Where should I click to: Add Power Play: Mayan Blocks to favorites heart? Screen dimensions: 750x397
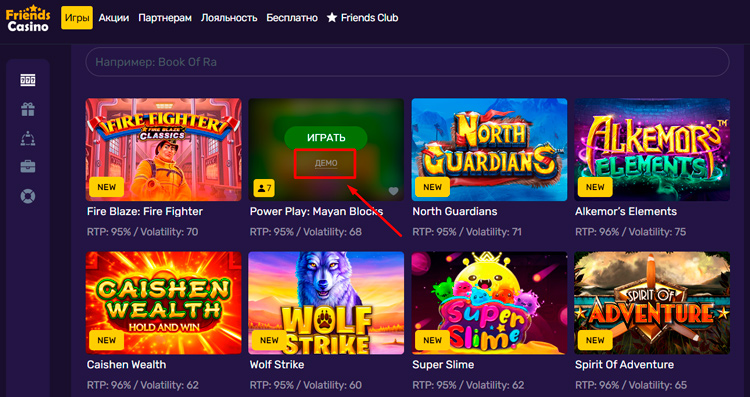click(393, 191)
